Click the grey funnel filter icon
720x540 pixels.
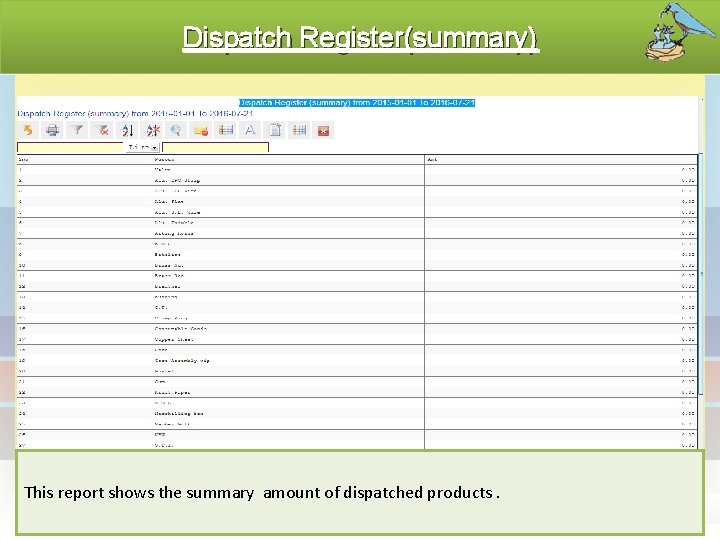point(77,130)
